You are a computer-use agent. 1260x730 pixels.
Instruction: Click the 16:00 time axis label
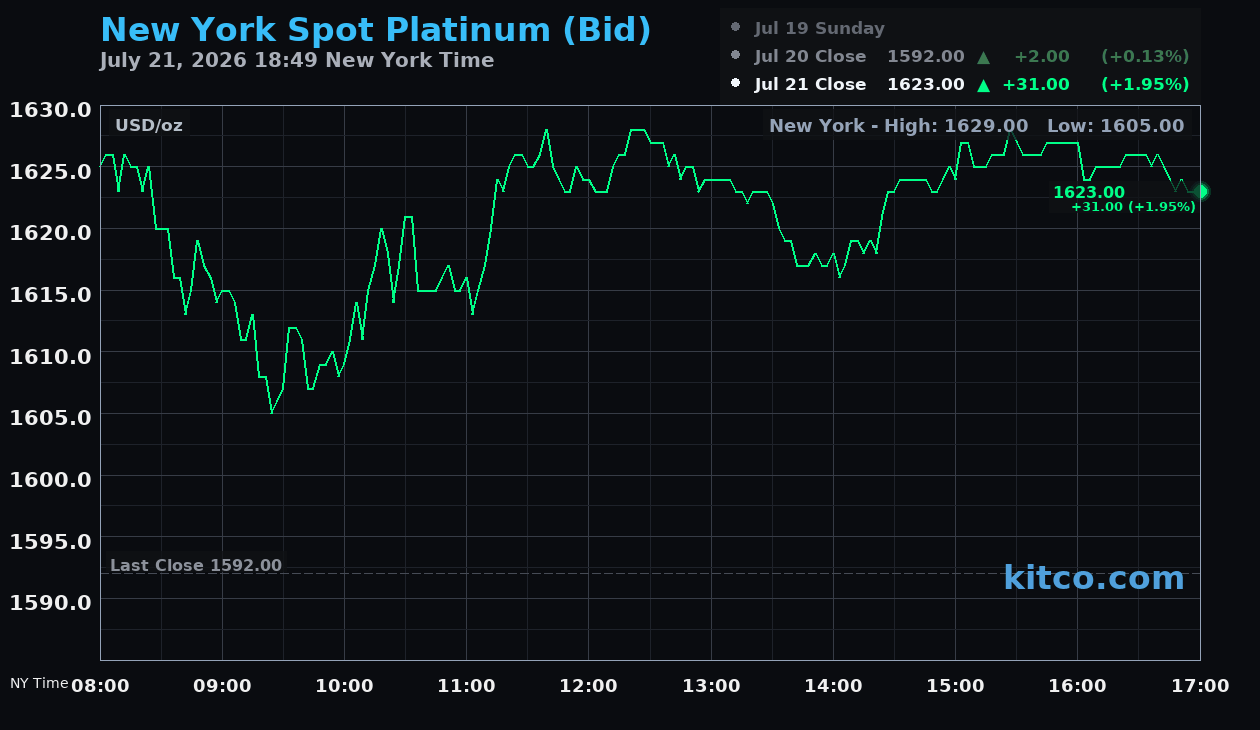(1078, 686)
